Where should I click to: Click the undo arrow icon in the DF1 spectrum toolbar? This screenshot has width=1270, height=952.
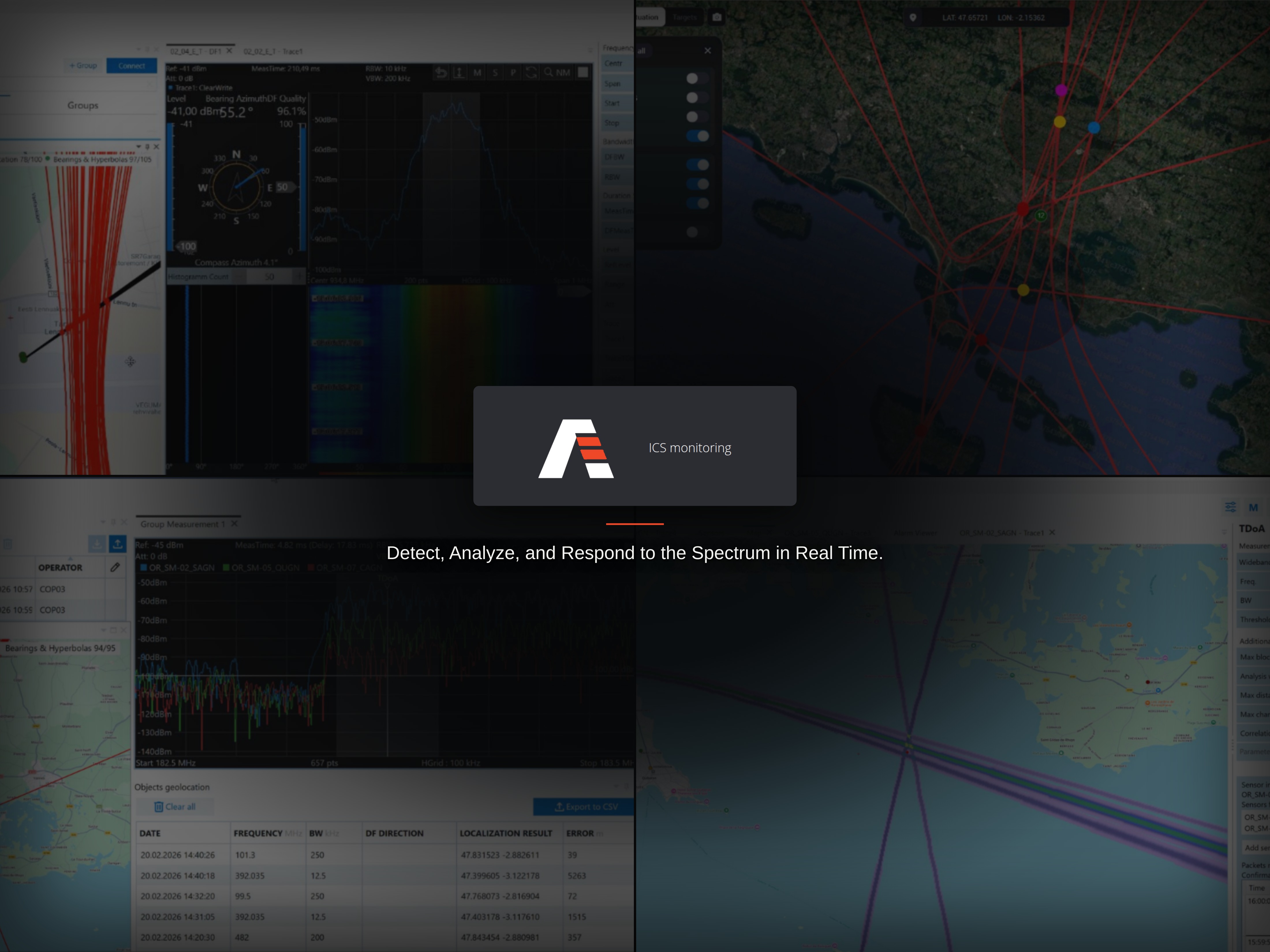pyautogui.click(x=441, y=72)
